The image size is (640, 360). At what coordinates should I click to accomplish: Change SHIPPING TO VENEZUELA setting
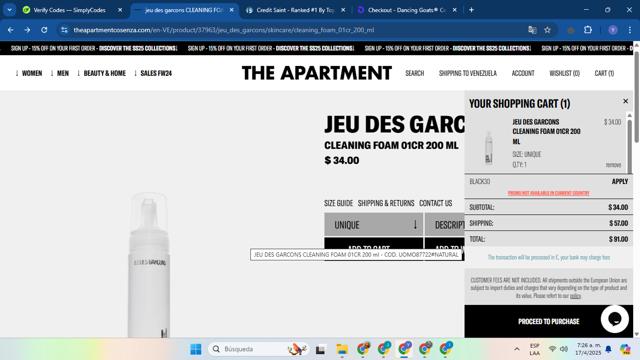coord(468,73)
